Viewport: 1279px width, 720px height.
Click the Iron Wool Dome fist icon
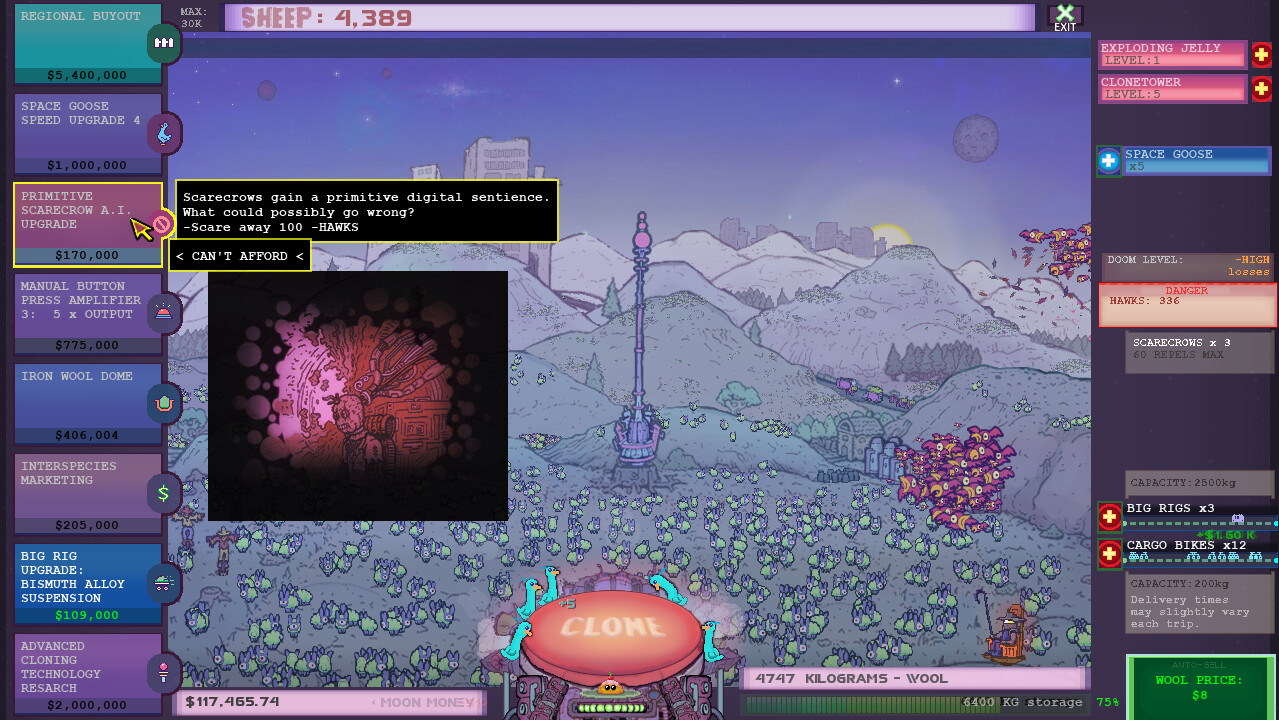[x=163, y=402]
